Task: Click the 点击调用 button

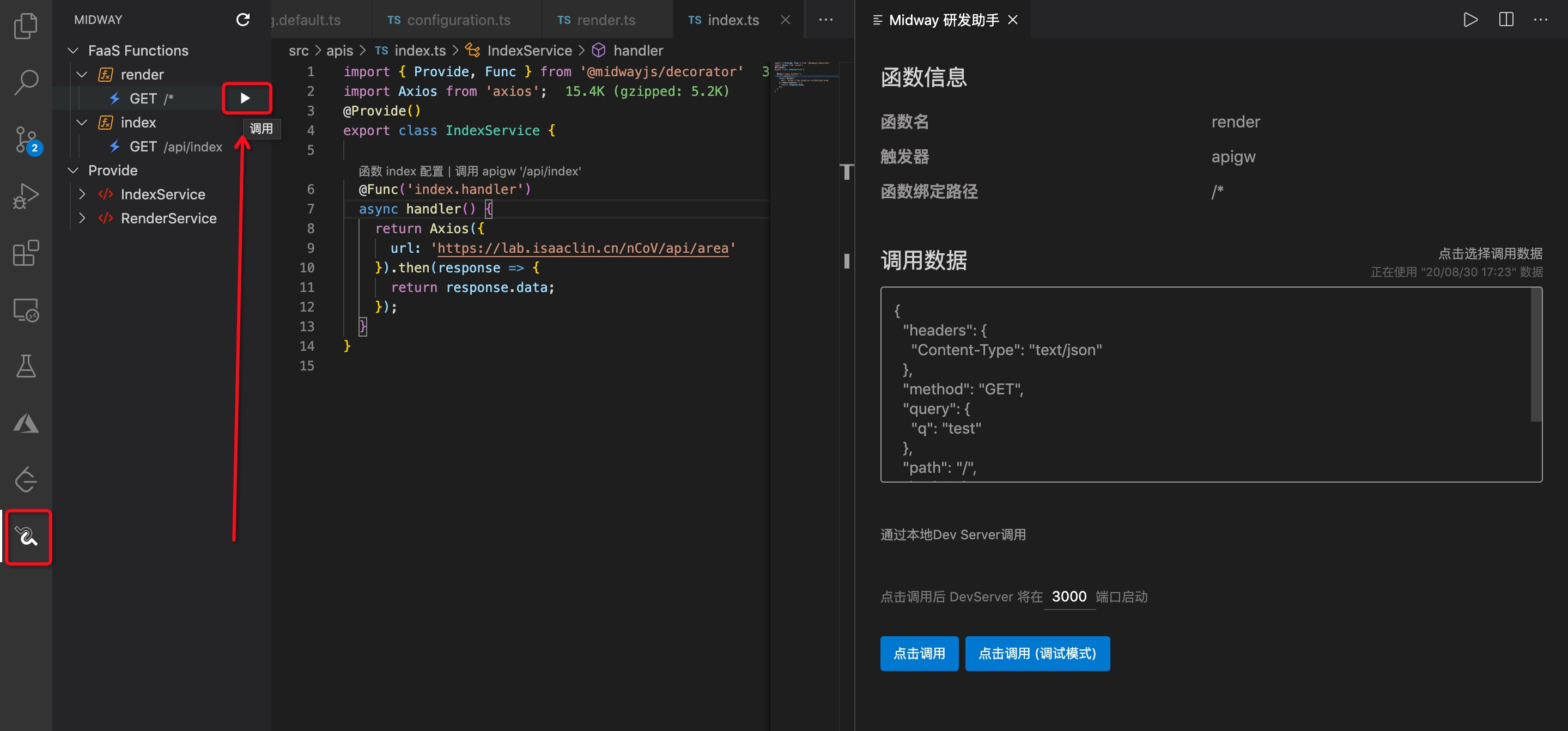Action: tap(919, 653)
